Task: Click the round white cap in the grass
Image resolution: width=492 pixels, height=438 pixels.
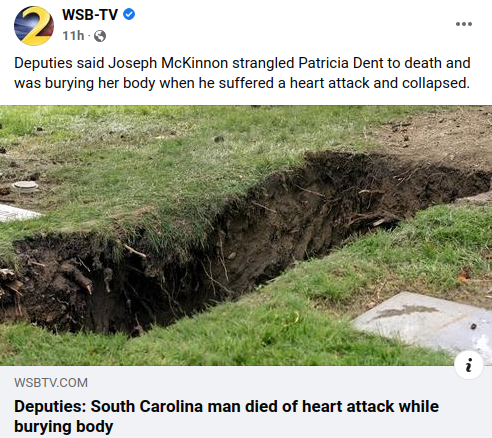Action: click(x=25, y=186)
